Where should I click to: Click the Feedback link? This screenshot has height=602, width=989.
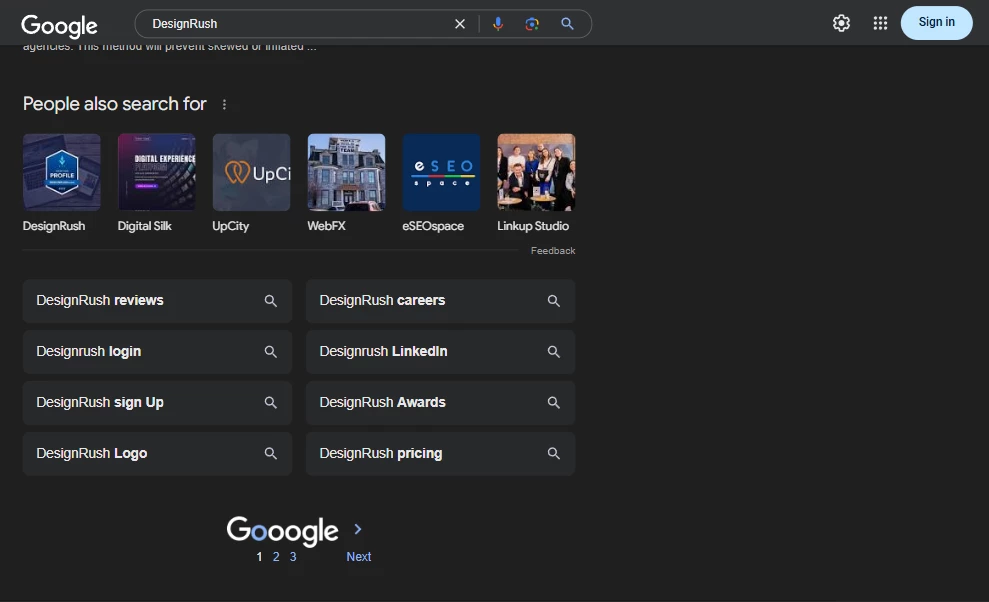pos(553,251)
